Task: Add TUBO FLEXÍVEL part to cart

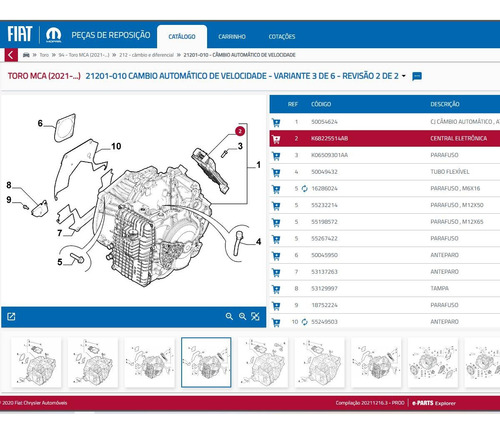Action: pyautogui.click(x=276, y=172)
